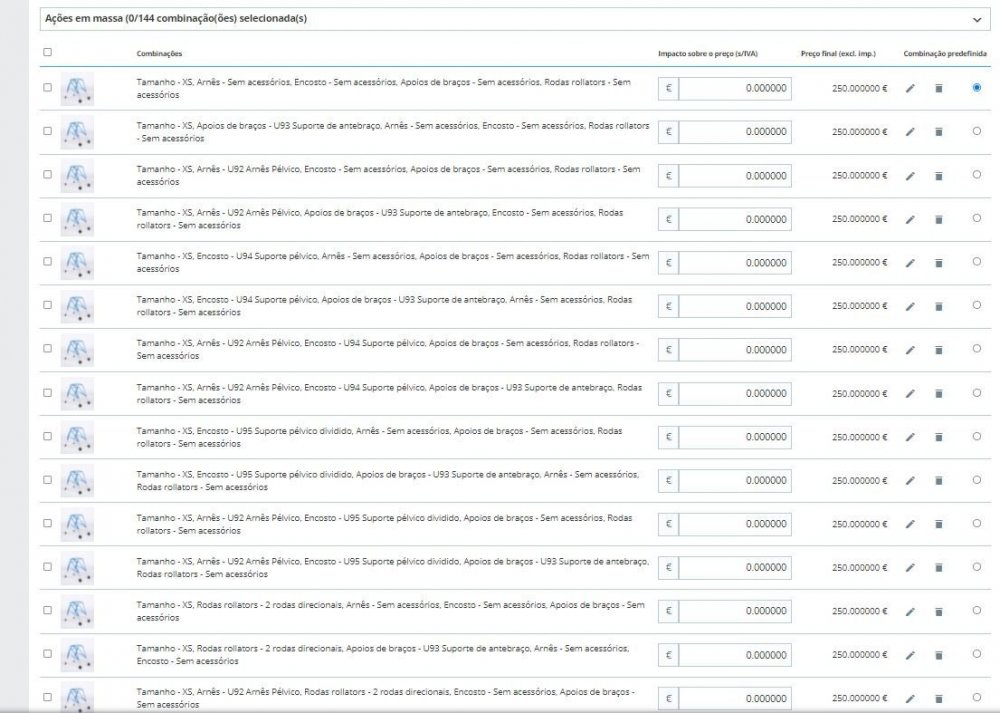Click the Combinações column header

[x=159, y=54]
